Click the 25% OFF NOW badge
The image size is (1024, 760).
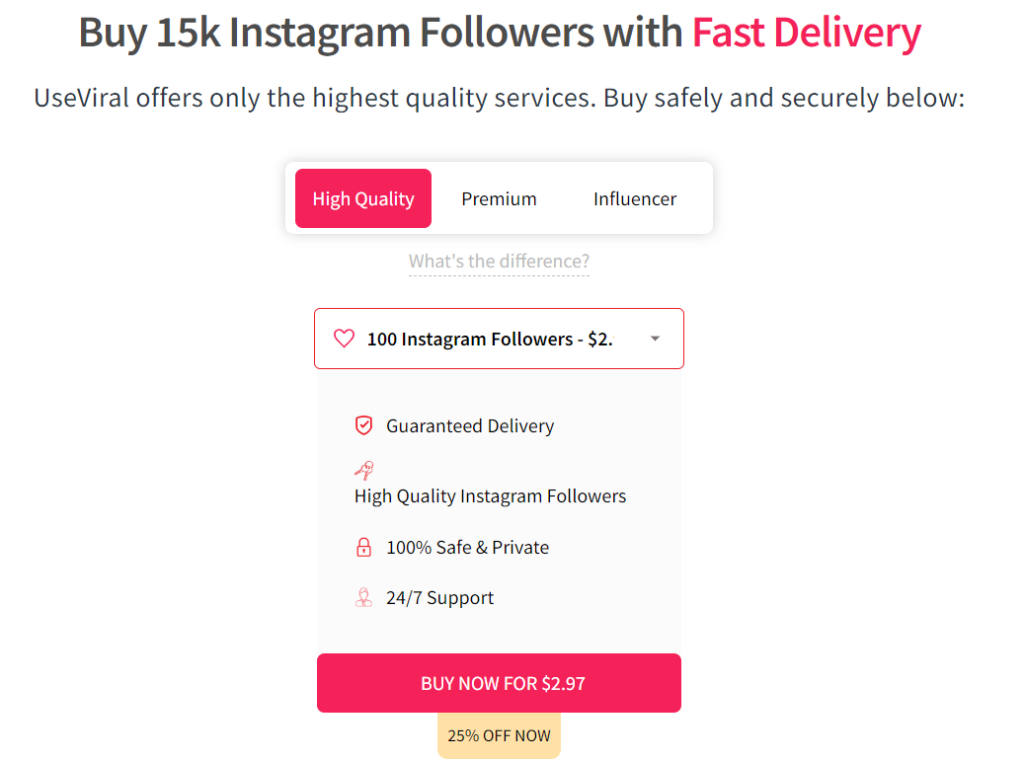coord(499,736)
